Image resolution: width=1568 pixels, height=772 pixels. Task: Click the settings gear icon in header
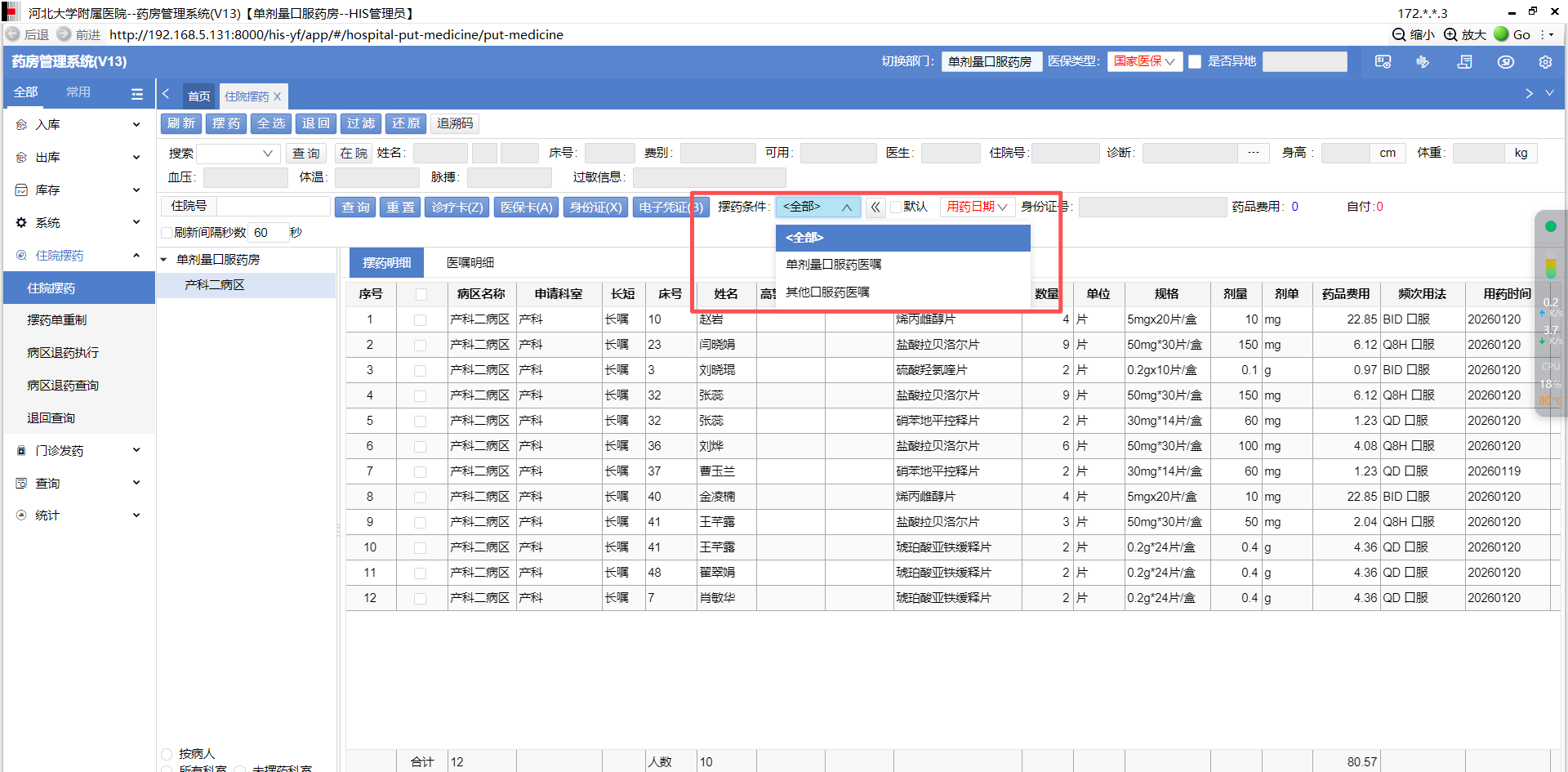click(x=1545, y=62)
